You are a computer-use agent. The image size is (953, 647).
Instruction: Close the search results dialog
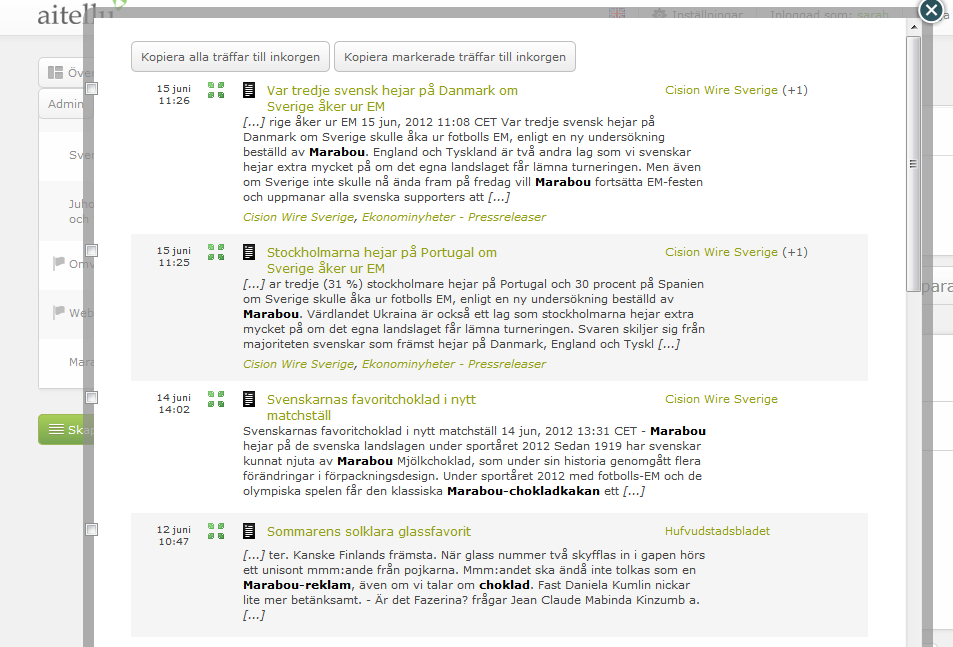[x=931, y=10]
